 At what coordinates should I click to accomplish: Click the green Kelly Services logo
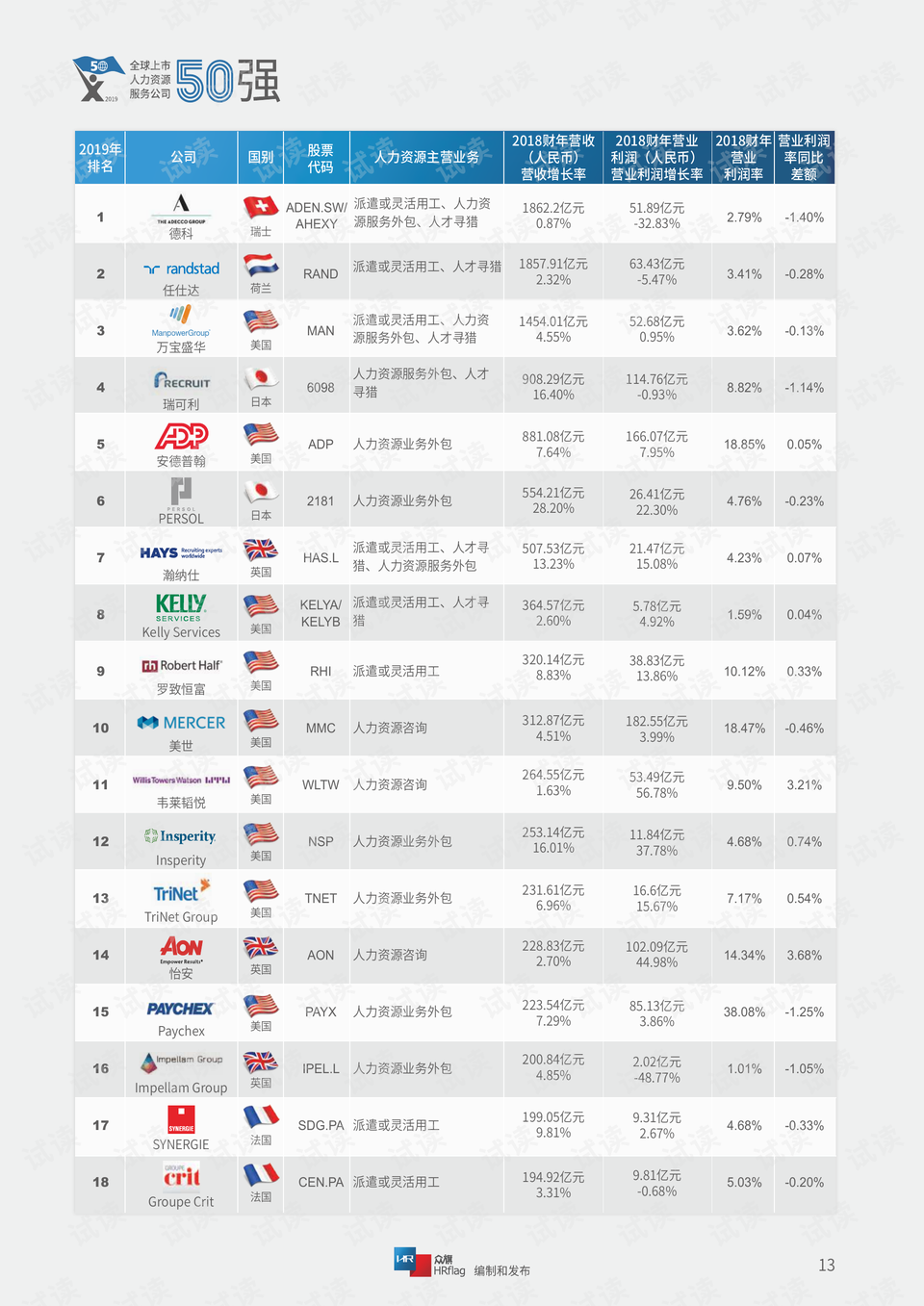pos(181,607)
